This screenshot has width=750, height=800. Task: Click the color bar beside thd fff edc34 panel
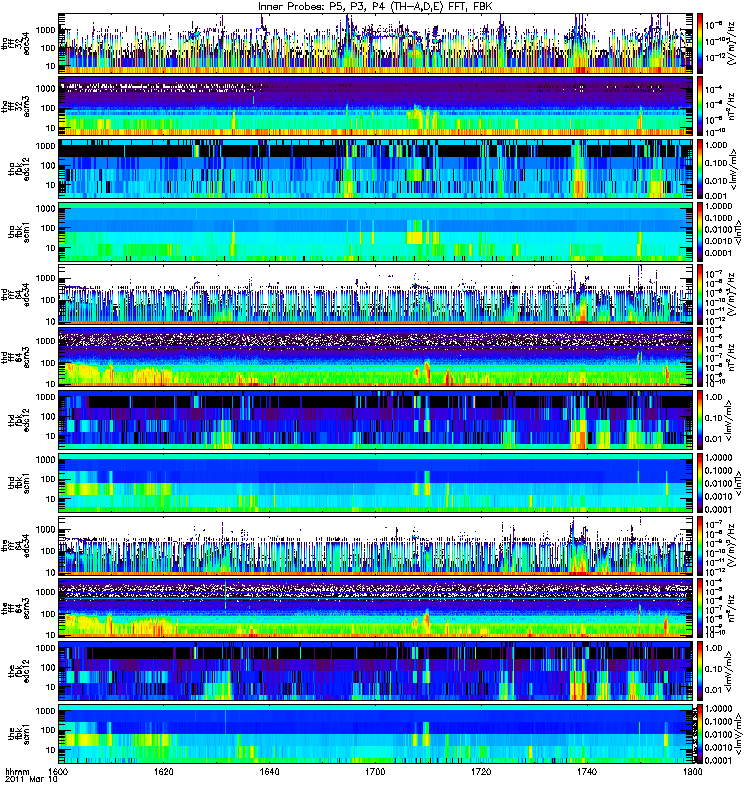(x=700, y=294)
